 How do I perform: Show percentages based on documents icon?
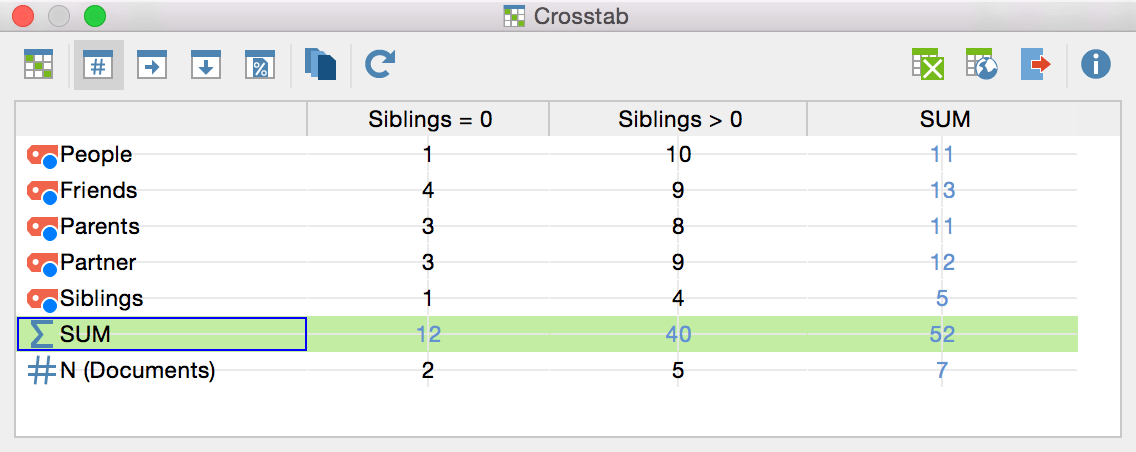[x=259, y=64]
